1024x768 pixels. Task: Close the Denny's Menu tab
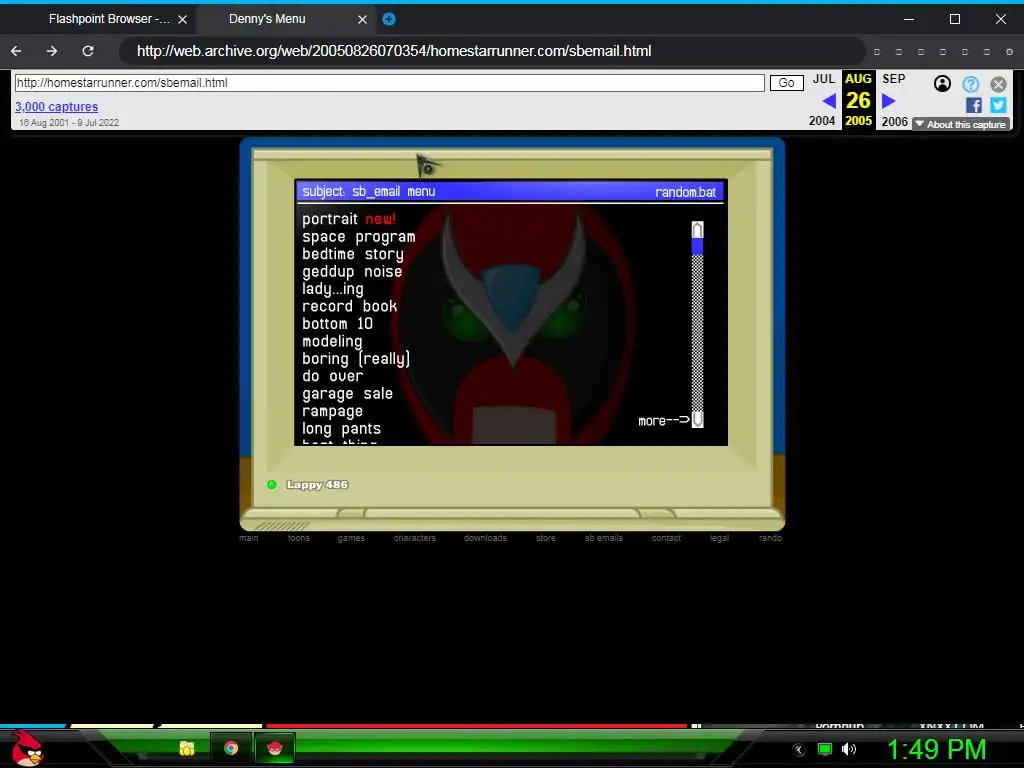point(362,20)
